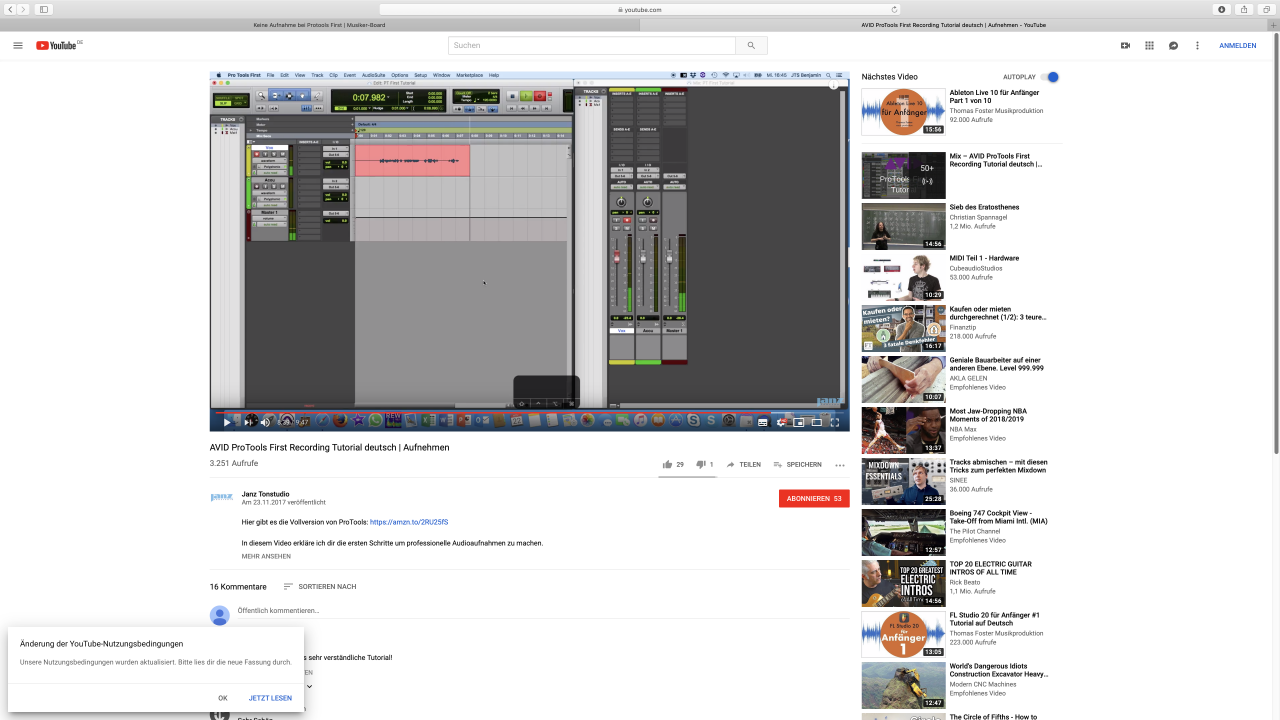The height and width of the screenshot is (720, 1280).
Task: Open the Mix AVID ProTools playlist thumbnail
Action: coord(903,175)
